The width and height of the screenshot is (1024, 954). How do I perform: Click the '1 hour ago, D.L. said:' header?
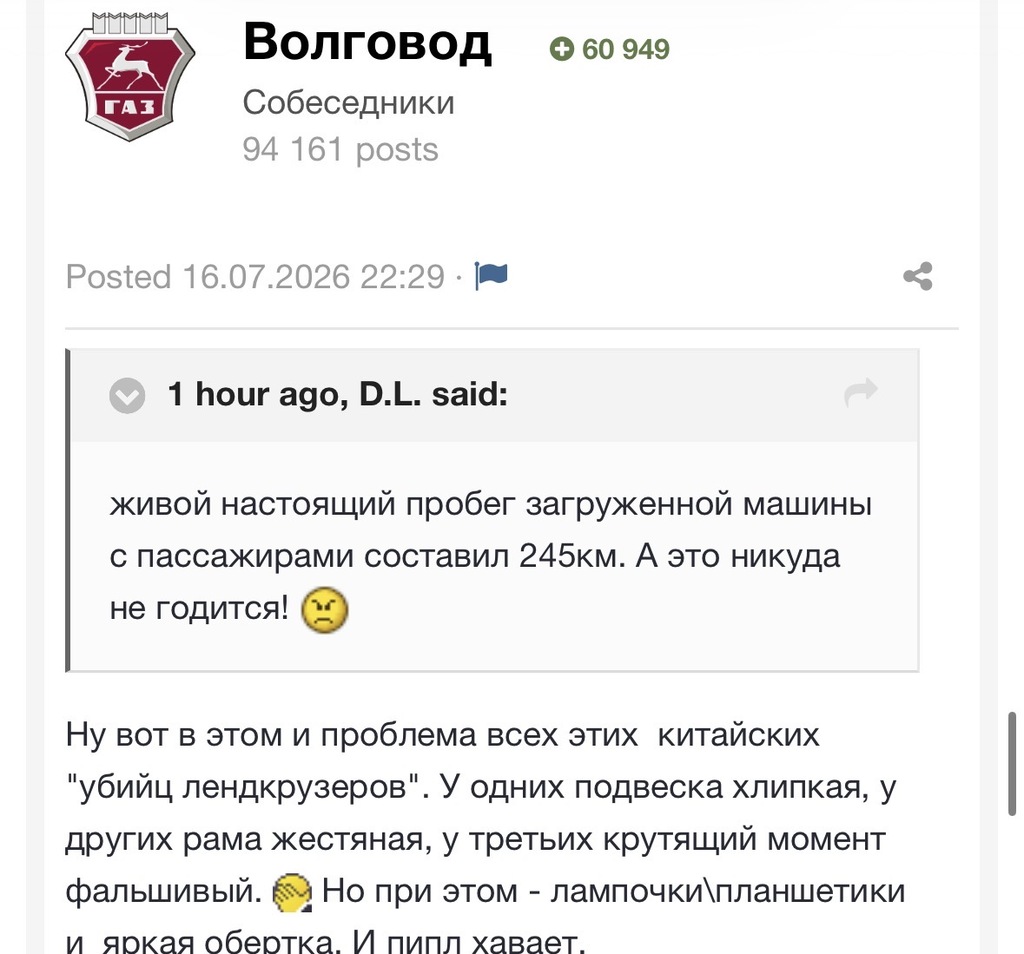coord(338,394)
